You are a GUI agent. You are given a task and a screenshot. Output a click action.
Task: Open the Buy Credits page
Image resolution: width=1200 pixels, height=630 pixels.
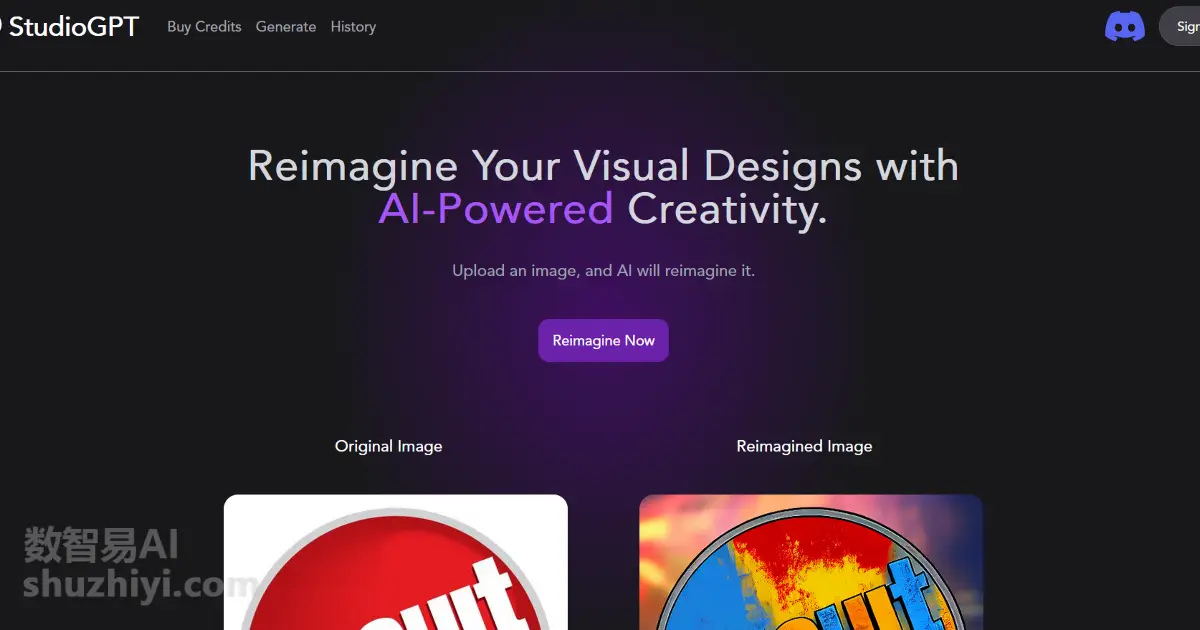(204, 27)
